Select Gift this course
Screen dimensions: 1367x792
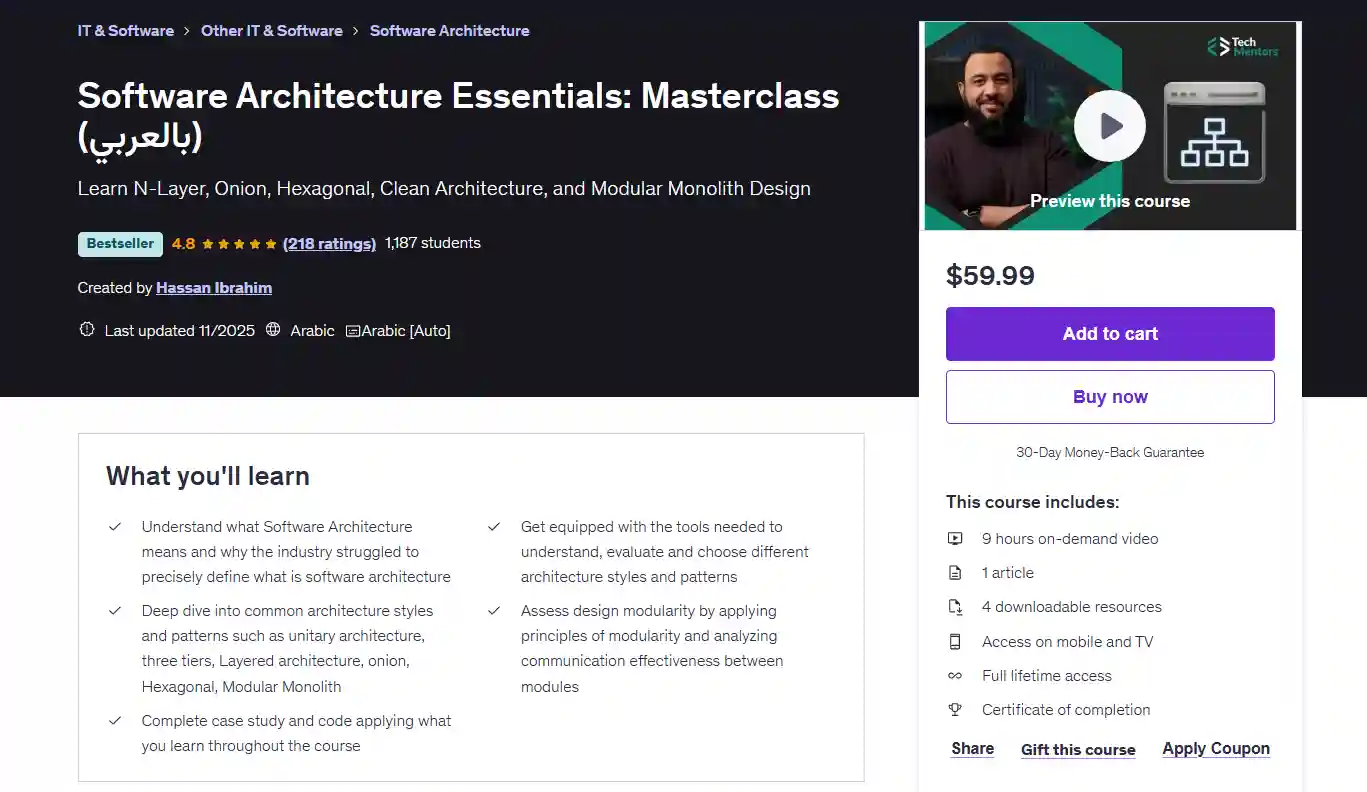pyautogui.click(x=1078, y=750)
